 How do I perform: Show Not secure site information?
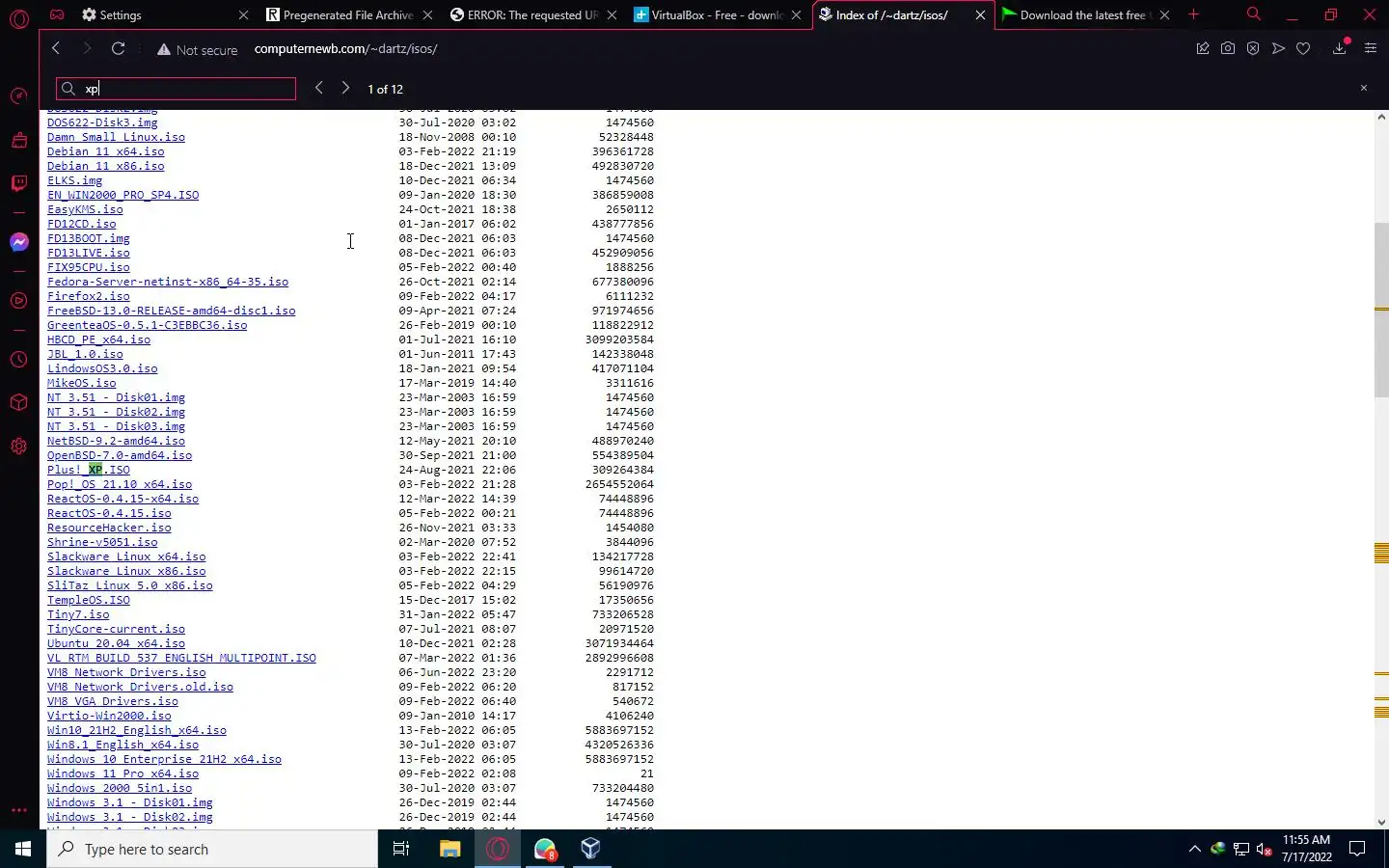pos(197,49)
